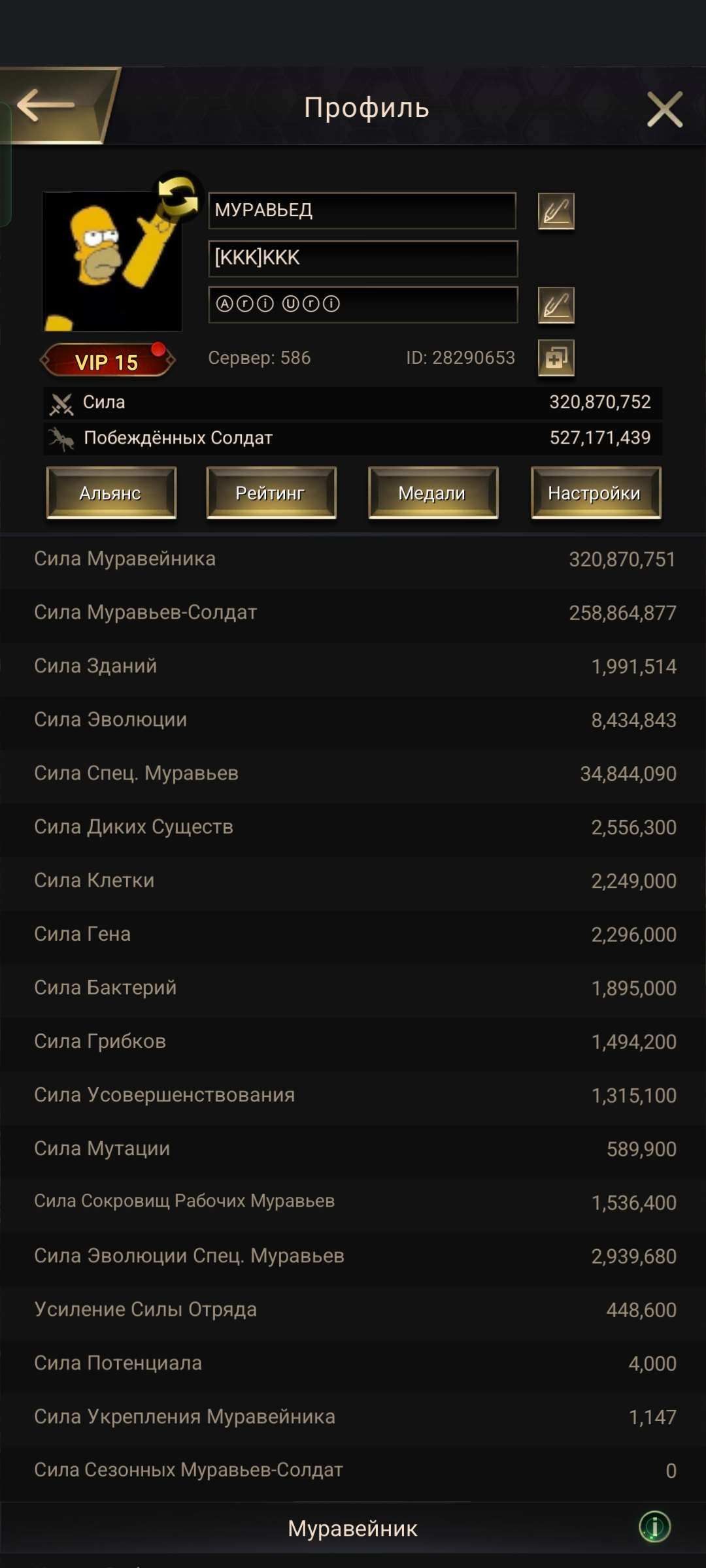Viewport: 706px width, 1568px height.
Task: Tap the ant icon beside Побеждённых Солдат
Action: point(62,438)
